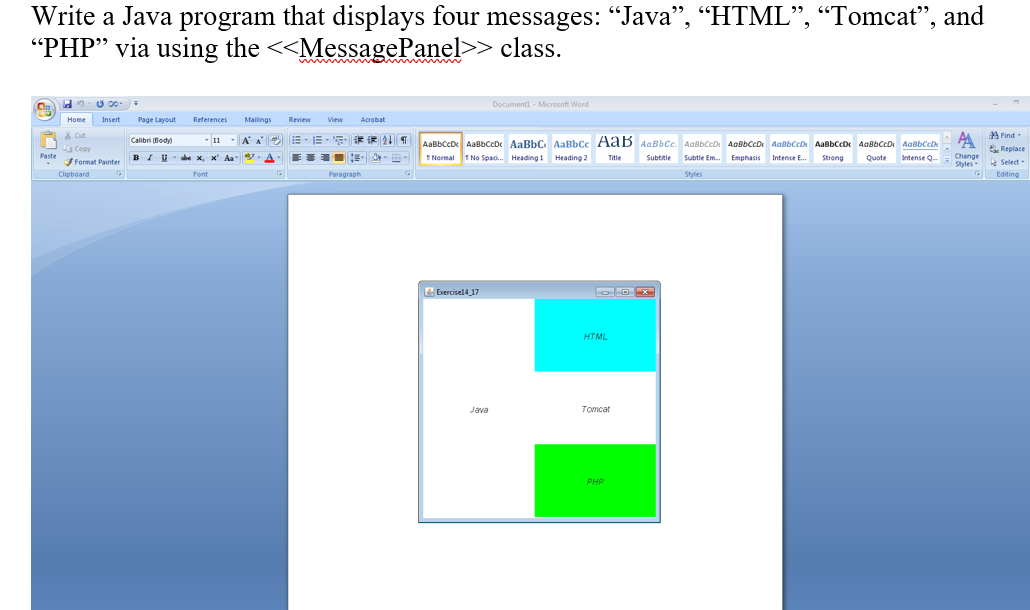This screenshot has width=1030, height=610.
Task: Toggle bold formatting in the Font group
Action: [x=136, y=157]
